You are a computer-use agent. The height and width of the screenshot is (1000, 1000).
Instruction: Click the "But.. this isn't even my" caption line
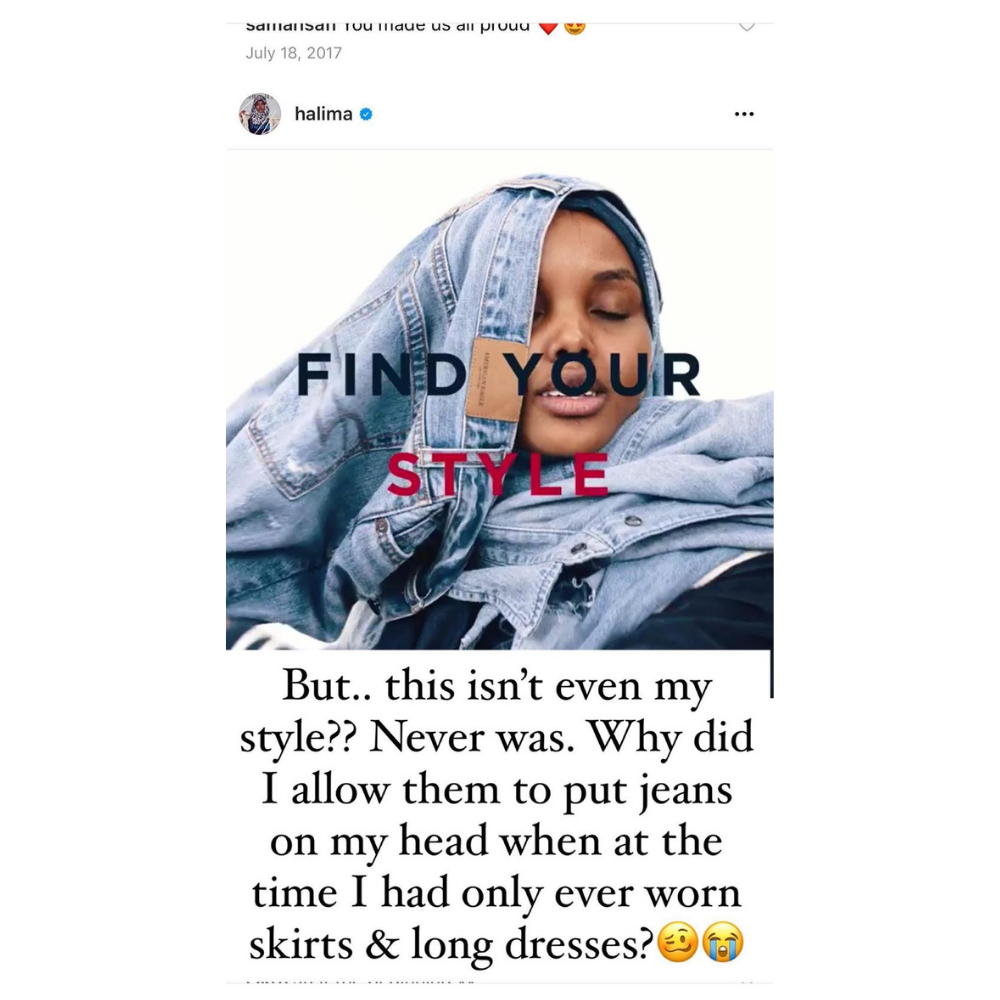(497, 687)
